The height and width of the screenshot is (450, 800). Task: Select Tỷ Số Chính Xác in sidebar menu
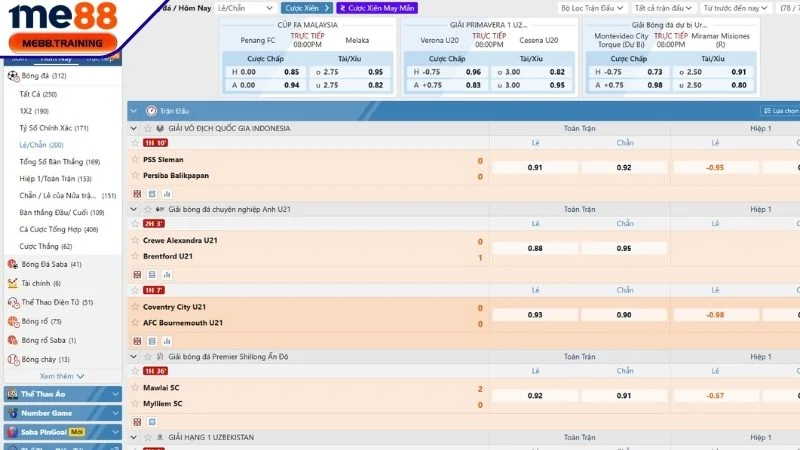54,128
